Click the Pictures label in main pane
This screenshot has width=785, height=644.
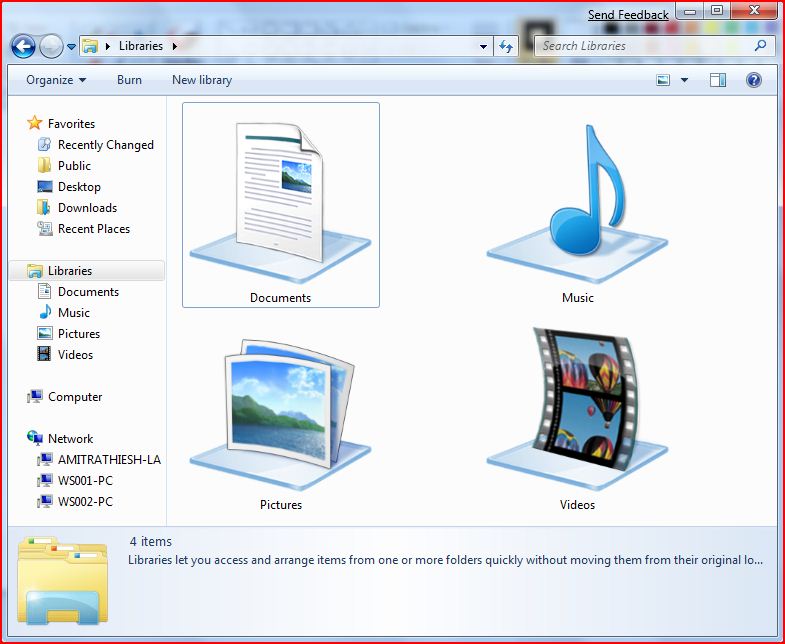(281, 505)
